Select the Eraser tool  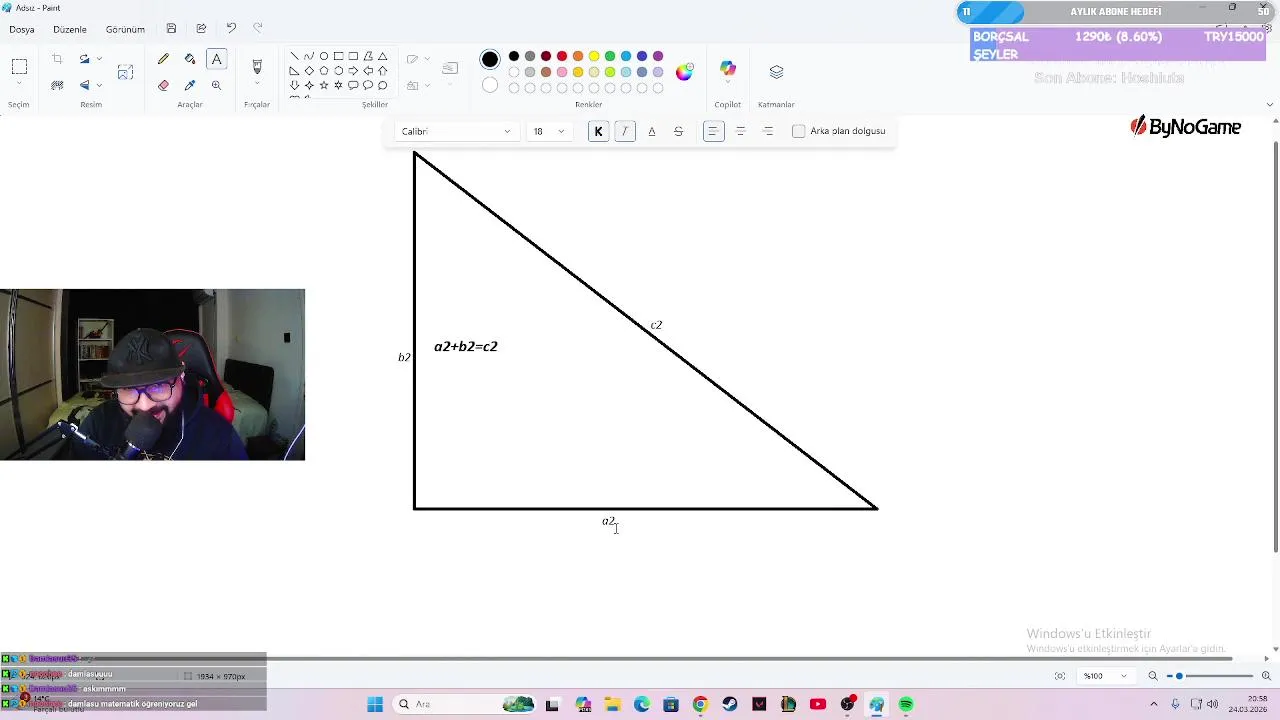pos(163,85)
